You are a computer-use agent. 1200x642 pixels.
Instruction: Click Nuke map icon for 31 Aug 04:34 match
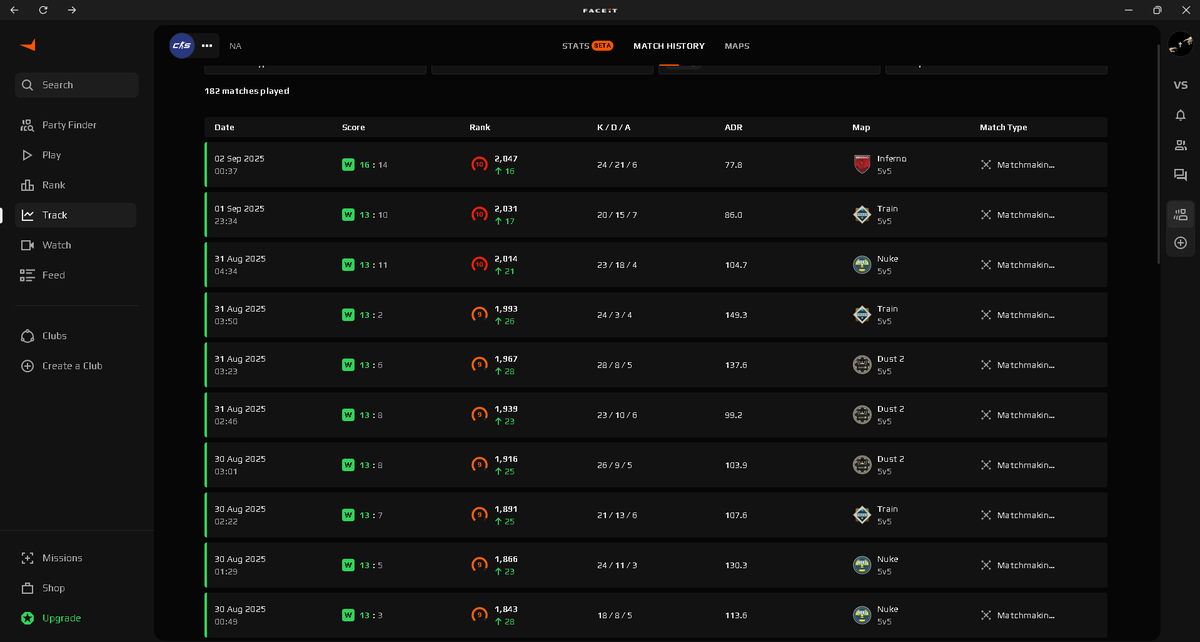coord(862,264)
